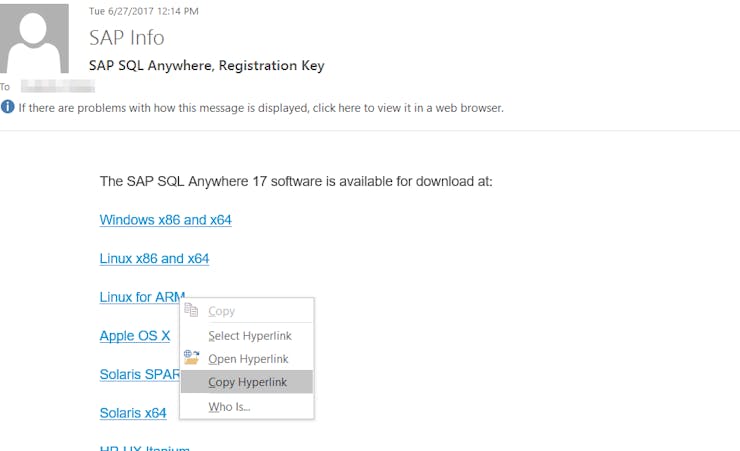Screen dimensions: 740x451
Task: Select Copy Hyperlink from context menu
Action: click(247, 382)
